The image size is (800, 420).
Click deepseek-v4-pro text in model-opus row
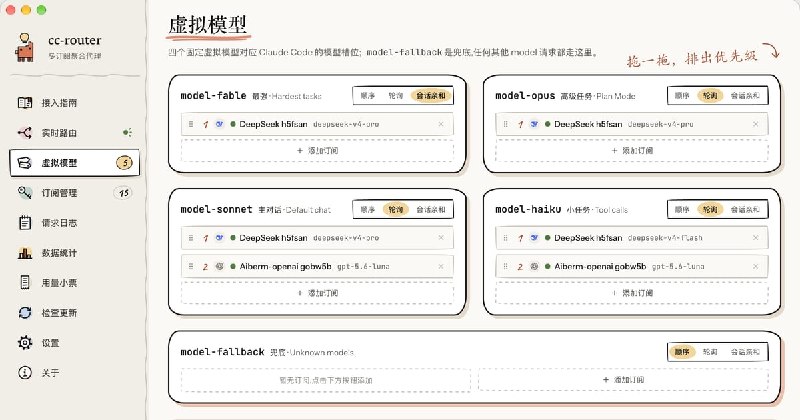coord(660,124)
